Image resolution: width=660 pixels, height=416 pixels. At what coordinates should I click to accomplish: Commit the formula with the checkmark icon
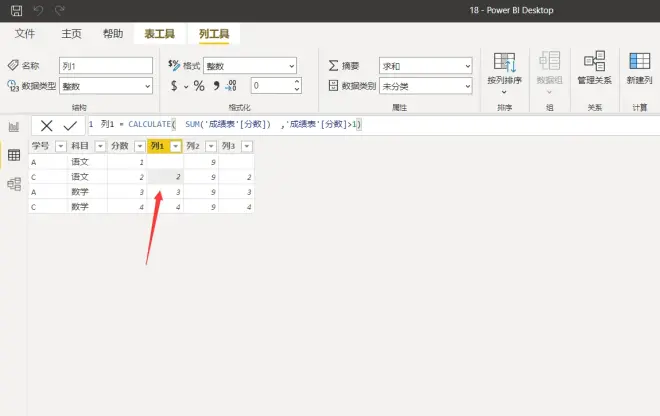point(69,126)
